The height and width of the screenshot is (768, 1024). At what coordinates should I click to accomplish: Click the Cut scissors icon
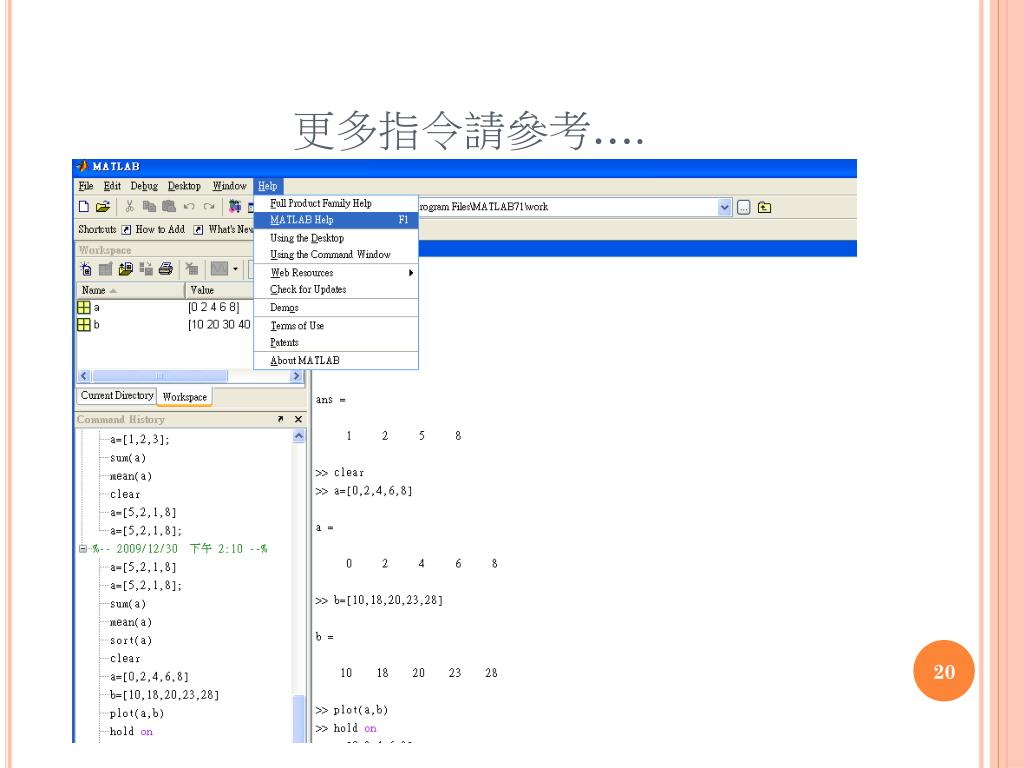click(129, 206)
